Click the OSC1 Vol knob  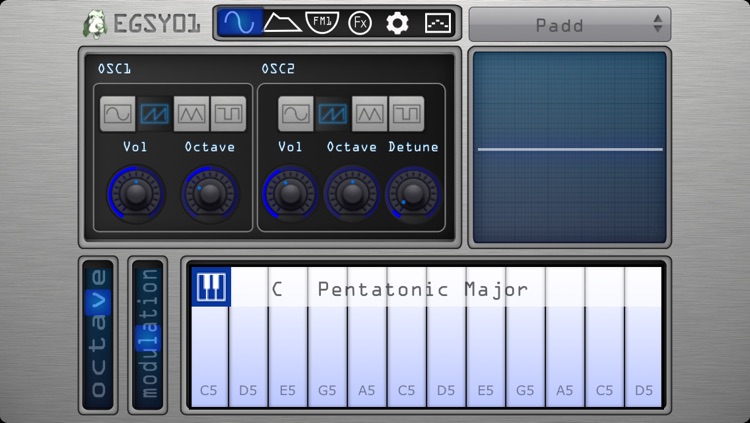coord(136,194)
